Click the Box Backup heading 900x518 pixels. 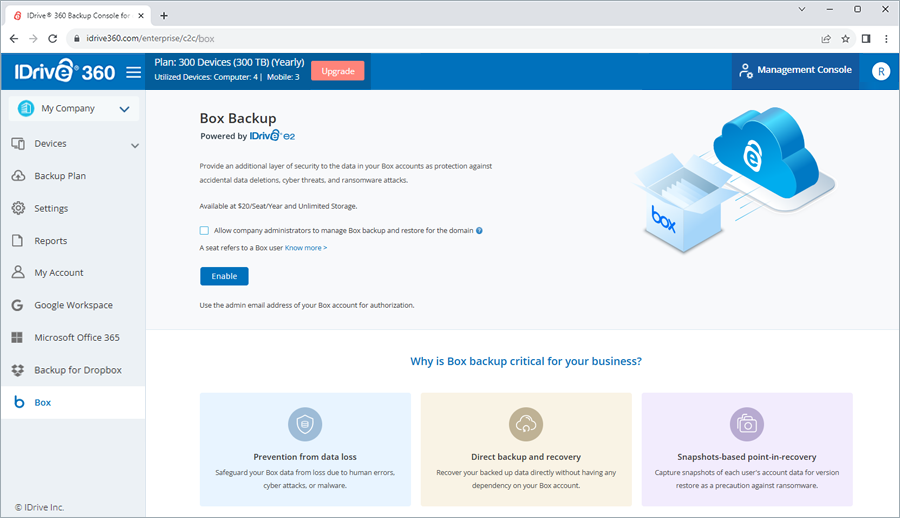[x=238, y=118]
